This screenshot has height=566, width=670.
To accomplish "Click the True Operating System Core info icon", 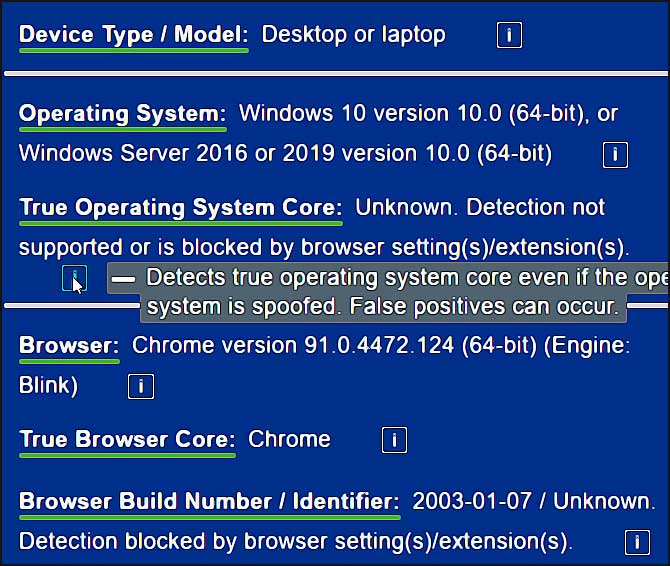I will point(75,278).
